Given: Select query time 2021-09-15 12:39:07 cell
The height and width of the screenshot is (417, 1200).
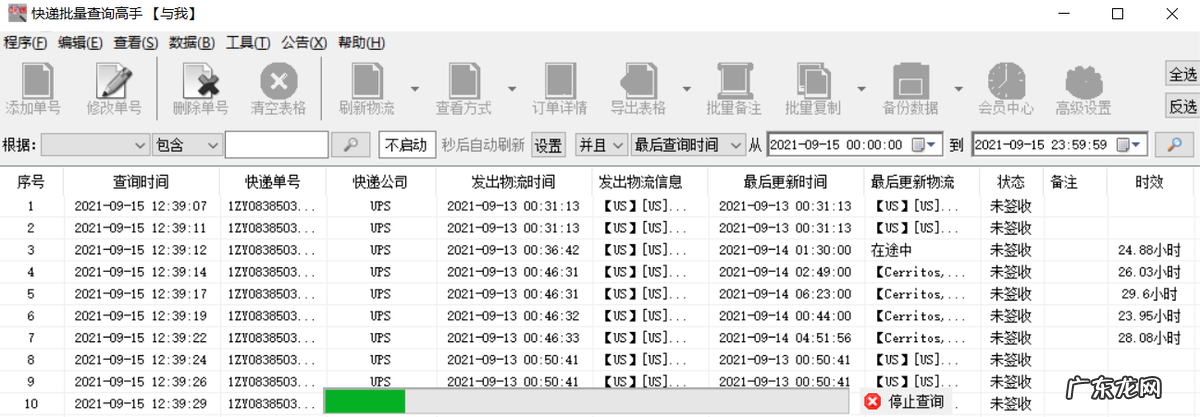Looking at the screenshot, I should pos(140,206).
